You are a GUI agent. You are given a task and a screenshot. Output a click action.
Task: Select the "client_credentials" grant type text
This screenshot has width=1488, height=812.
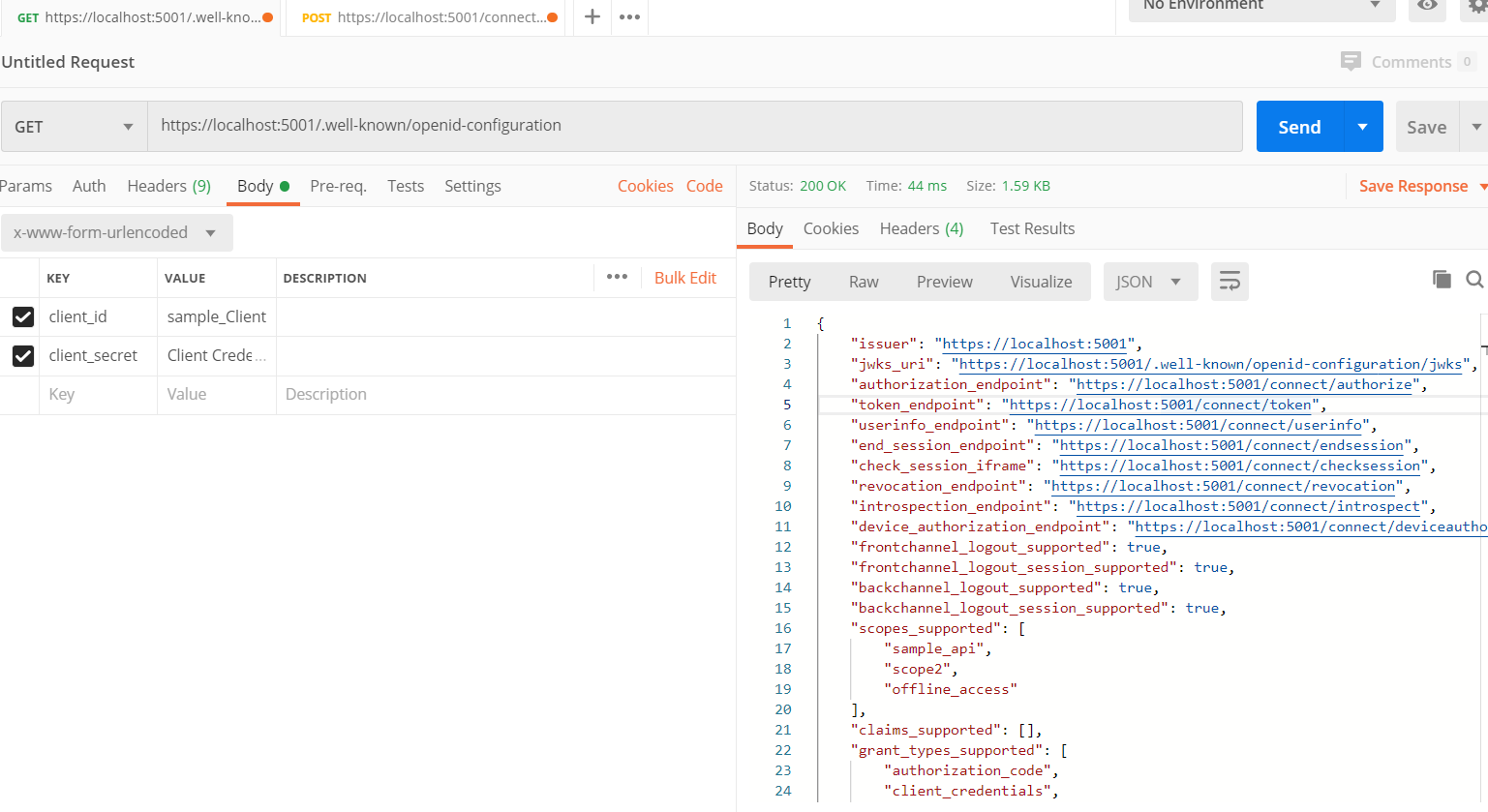pos(967,791)
